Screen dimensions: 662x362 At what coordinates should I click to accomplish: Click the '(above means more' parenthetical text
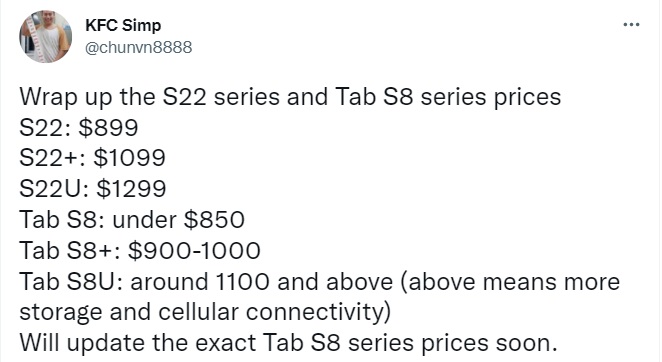[x=509, y=282]
